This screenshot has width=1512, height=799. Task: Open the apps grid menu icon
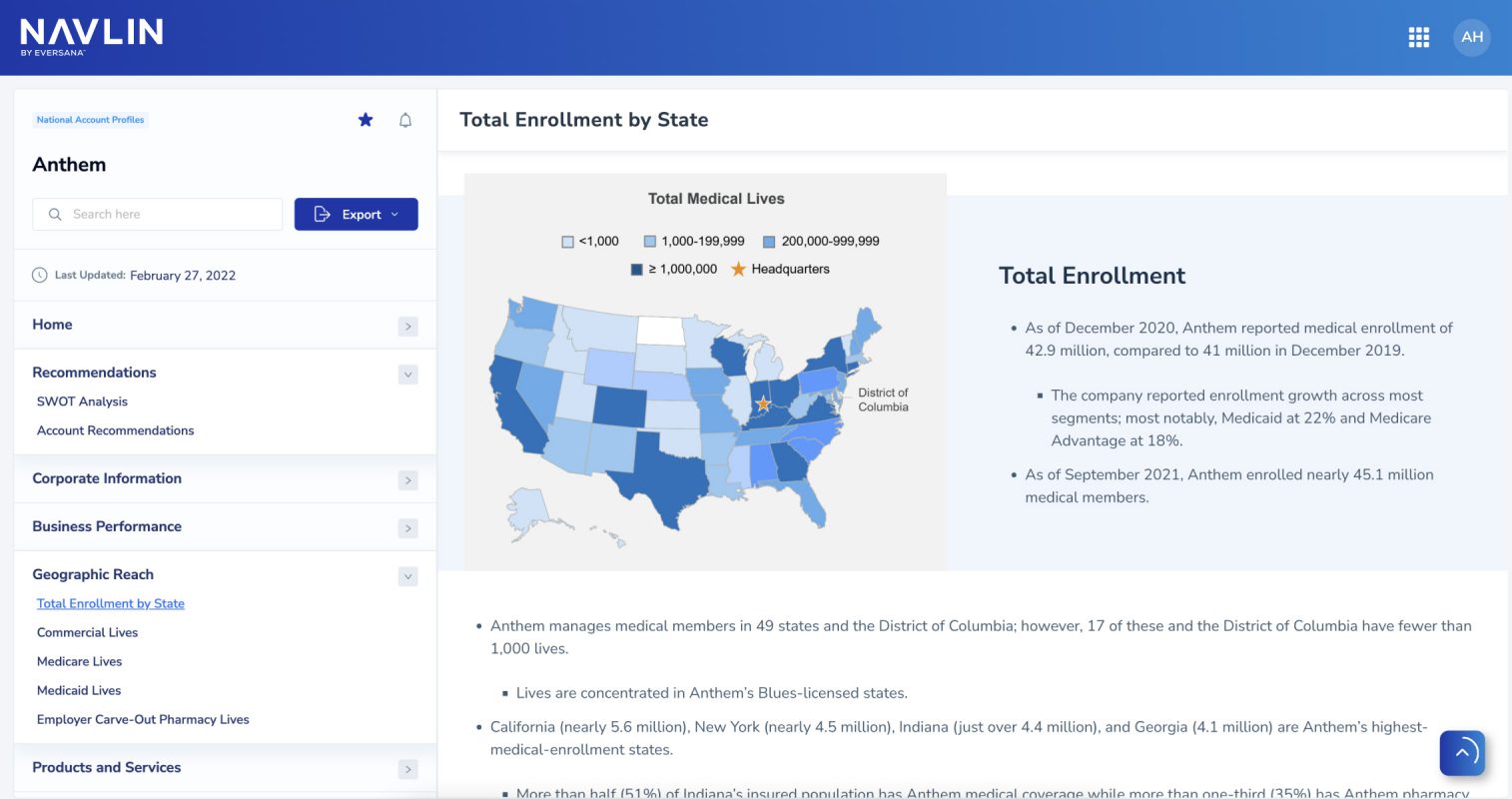point(1418,38)
